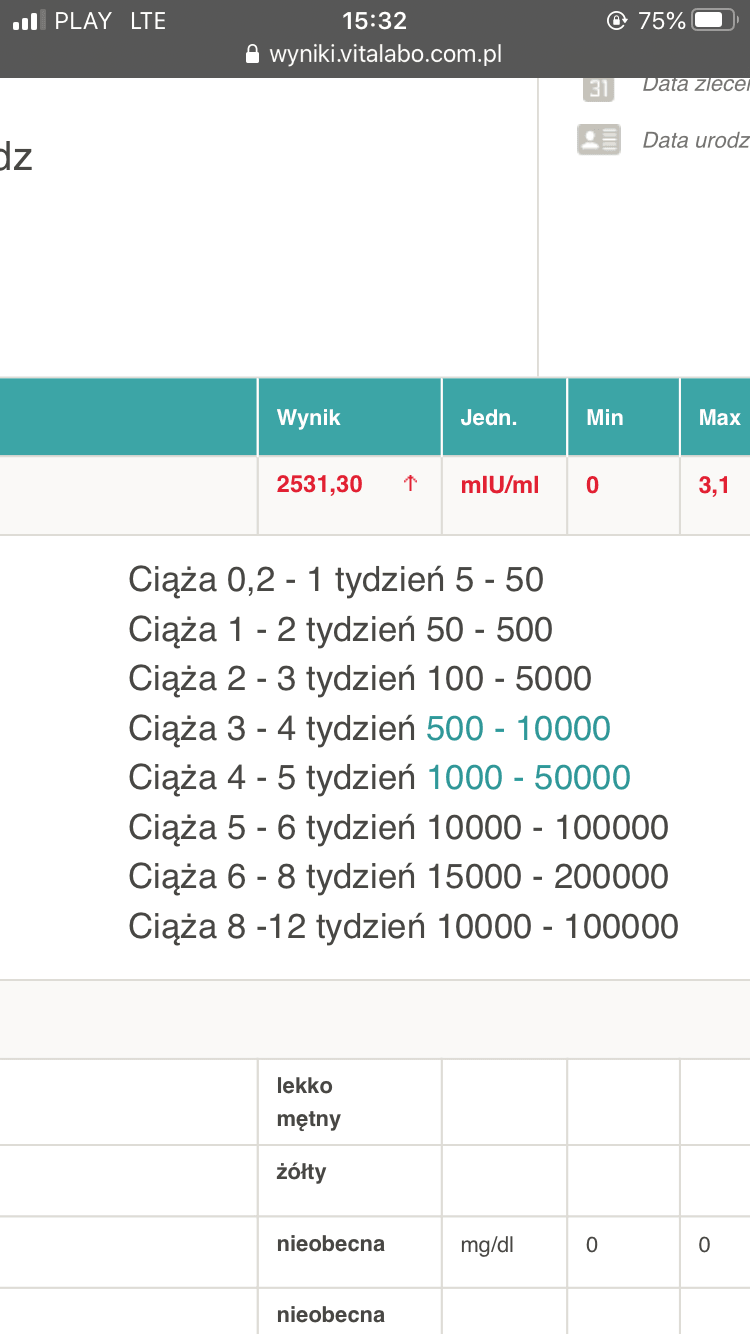Tap the rotation lock icon in status bar
Image resolution: width=750 pixels, height=1334 pixels.
(x=617, y=21)
